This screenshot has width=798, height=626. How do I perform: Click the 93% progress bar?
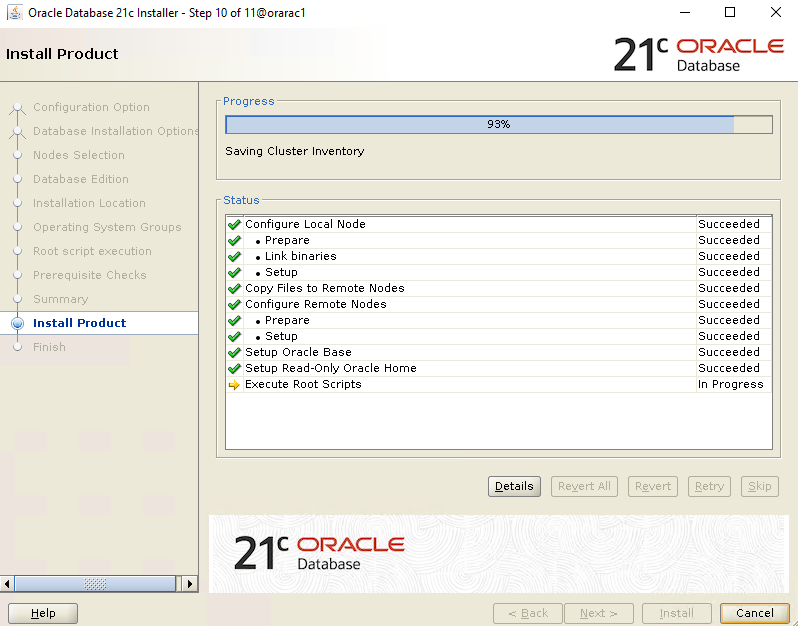coord(499,124)
